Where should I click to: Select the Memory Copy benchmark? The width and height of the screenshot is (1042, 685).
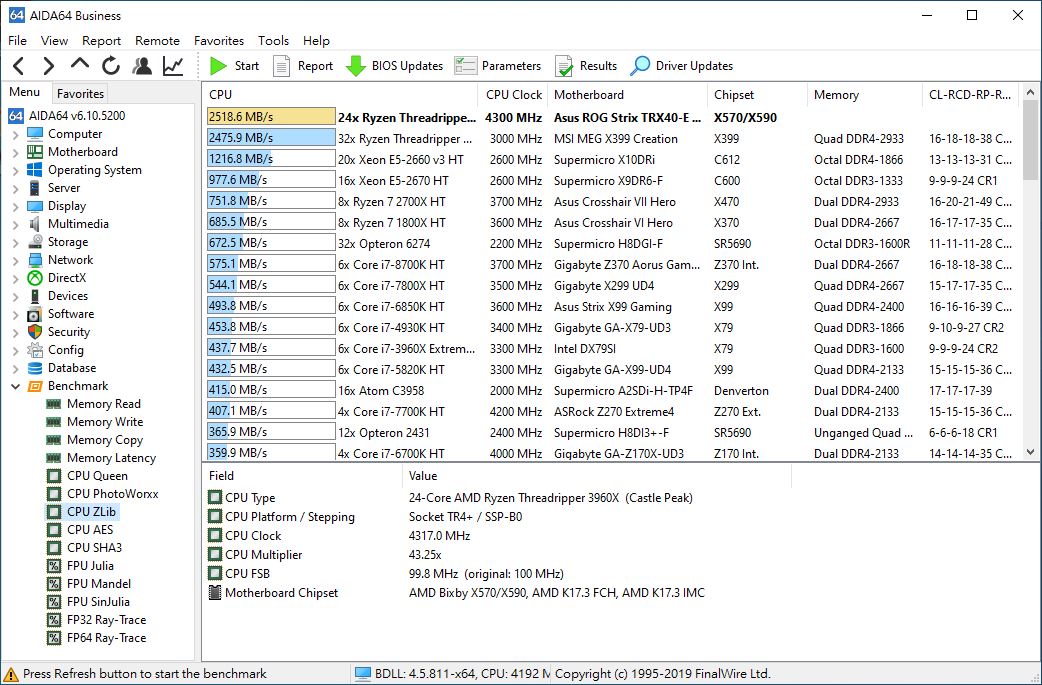[105, 440]
